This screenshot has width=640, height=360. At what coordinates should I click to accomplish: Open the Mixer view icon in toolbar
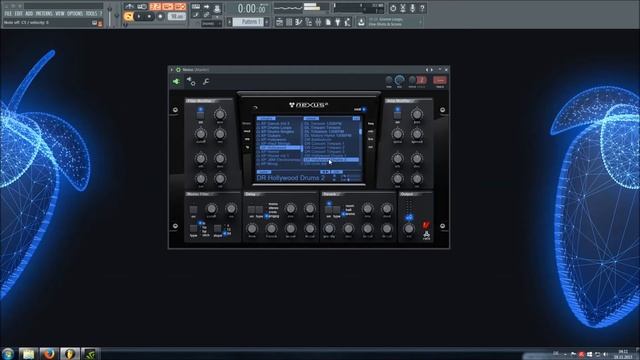point(318,22)
